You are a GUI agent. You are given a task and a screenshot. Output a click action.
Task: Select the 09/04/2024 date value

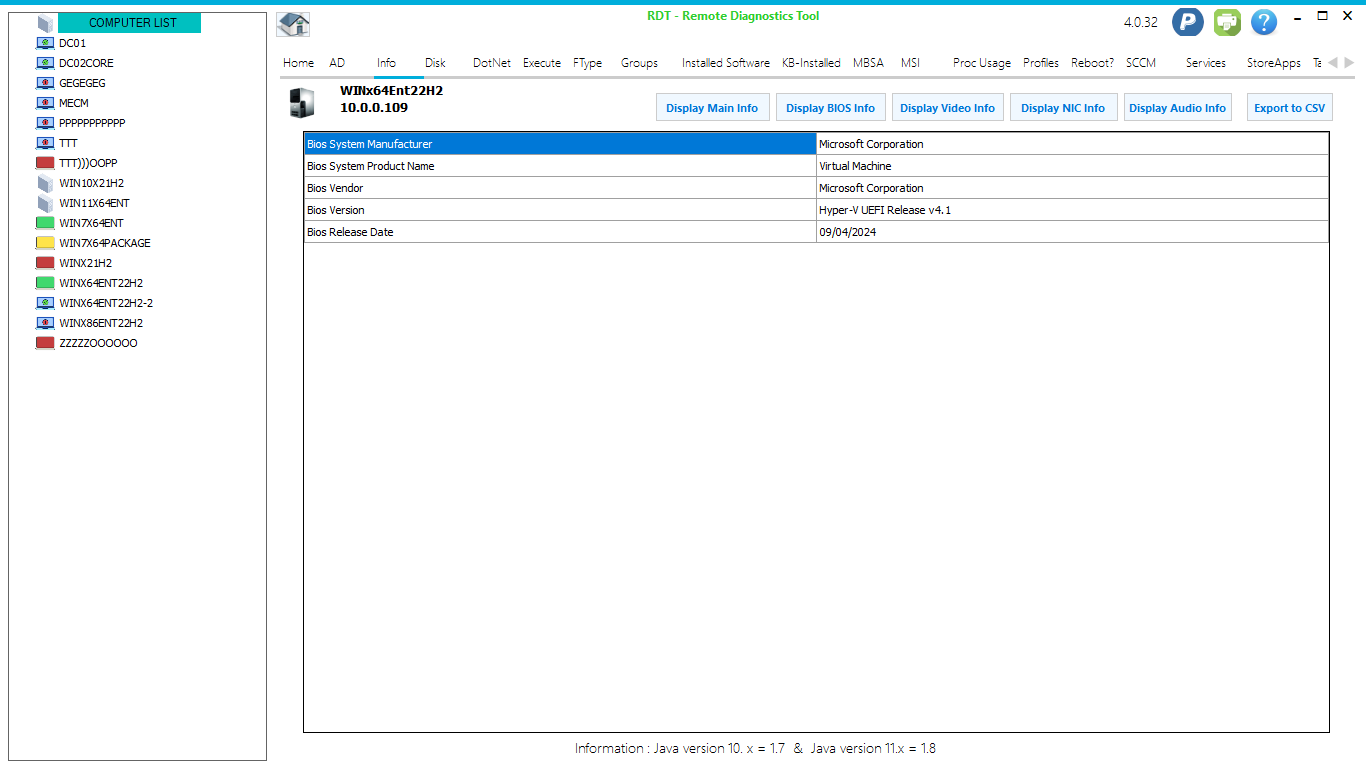[x=1072, y=232]
